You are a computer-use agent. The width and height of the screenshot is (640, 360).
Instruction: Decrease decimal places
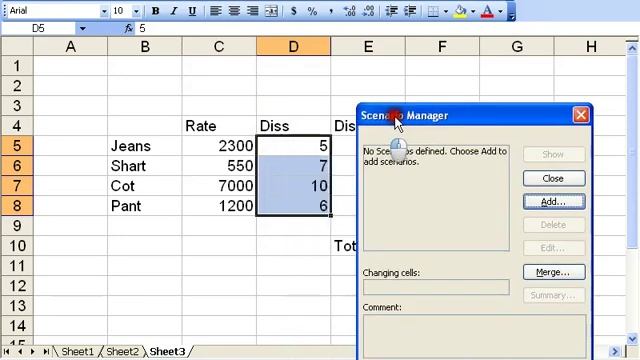tap(368, 11)
